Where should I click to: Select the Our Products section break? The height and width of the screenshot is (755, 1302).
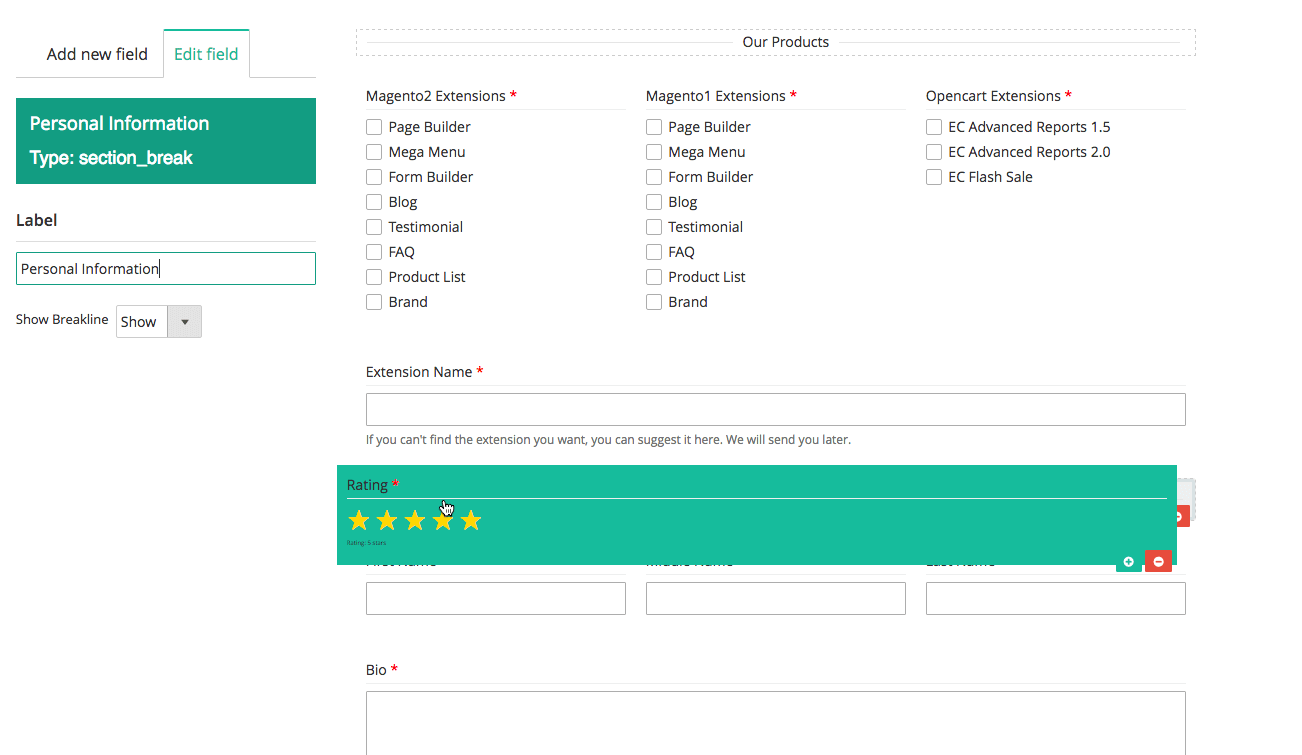(x=776, y=42)
